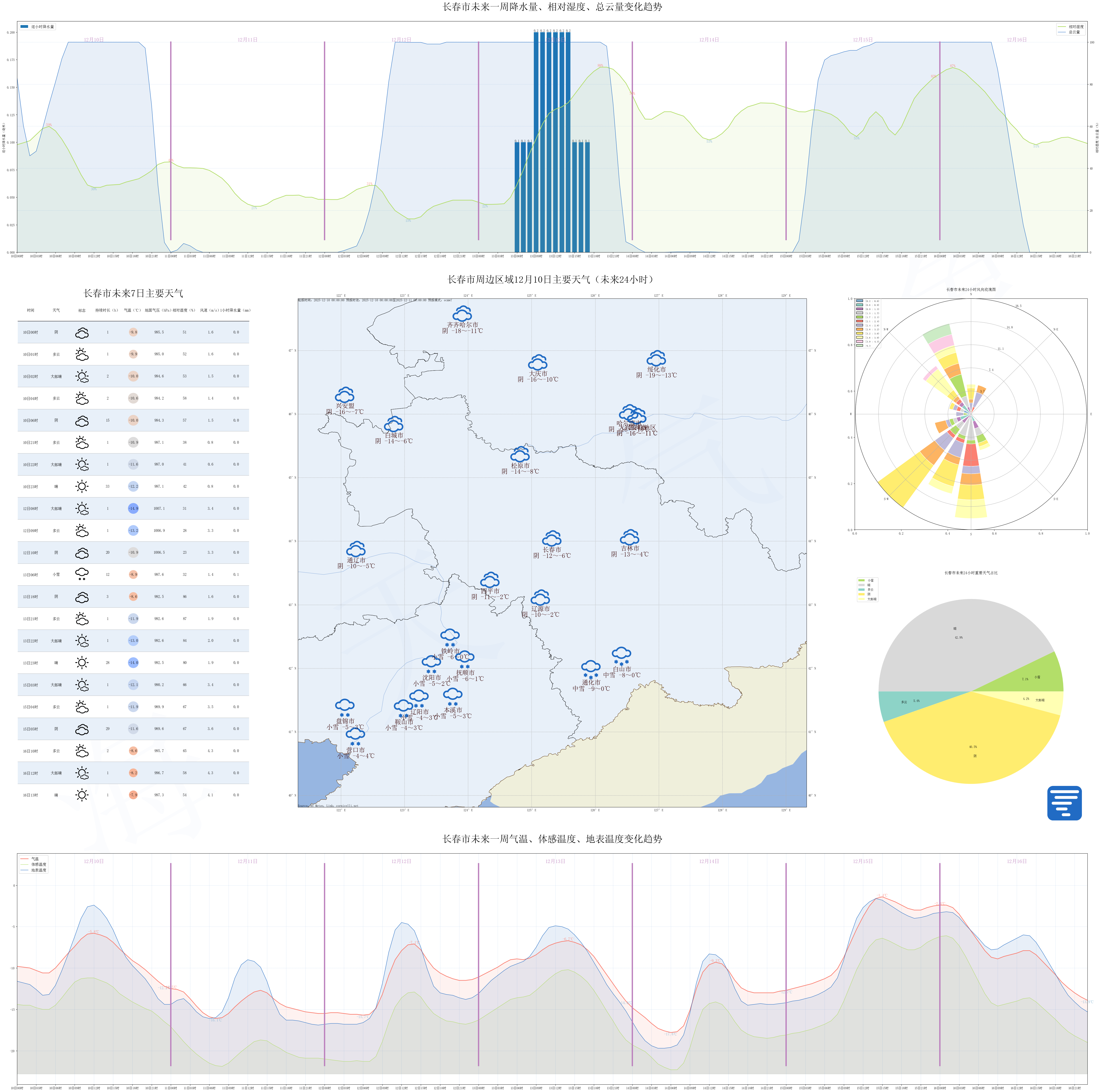Click the Changchun (长春市) cloud icon on map
This screenshot has height=1092, width=1101.
[x=551, y=538]
